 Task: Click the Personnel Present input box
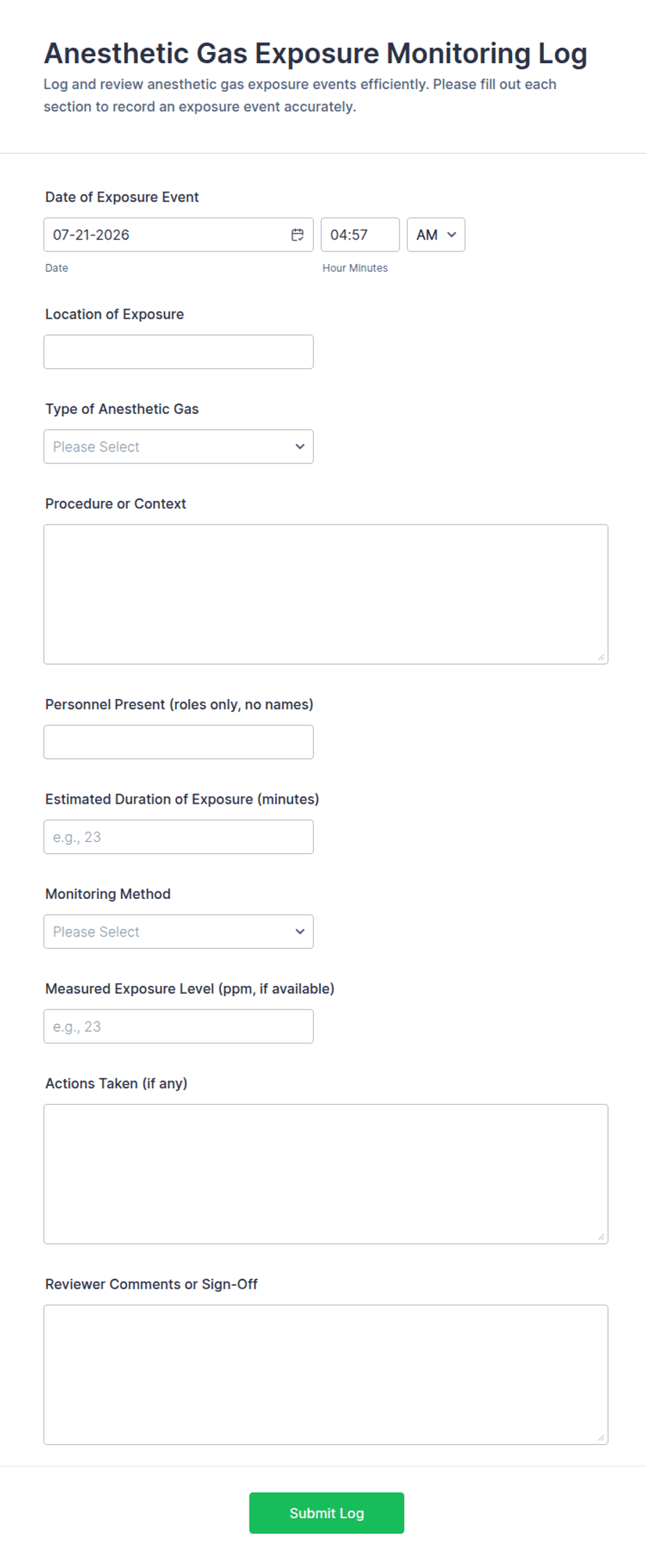[x=179, y=742]
